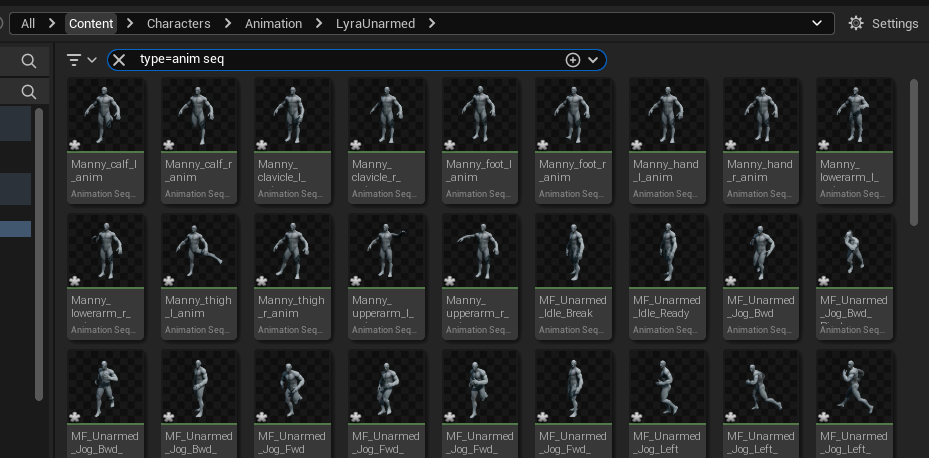Select MF_Unarmed_Jog_Left asset thumbnail

(667, 387)
